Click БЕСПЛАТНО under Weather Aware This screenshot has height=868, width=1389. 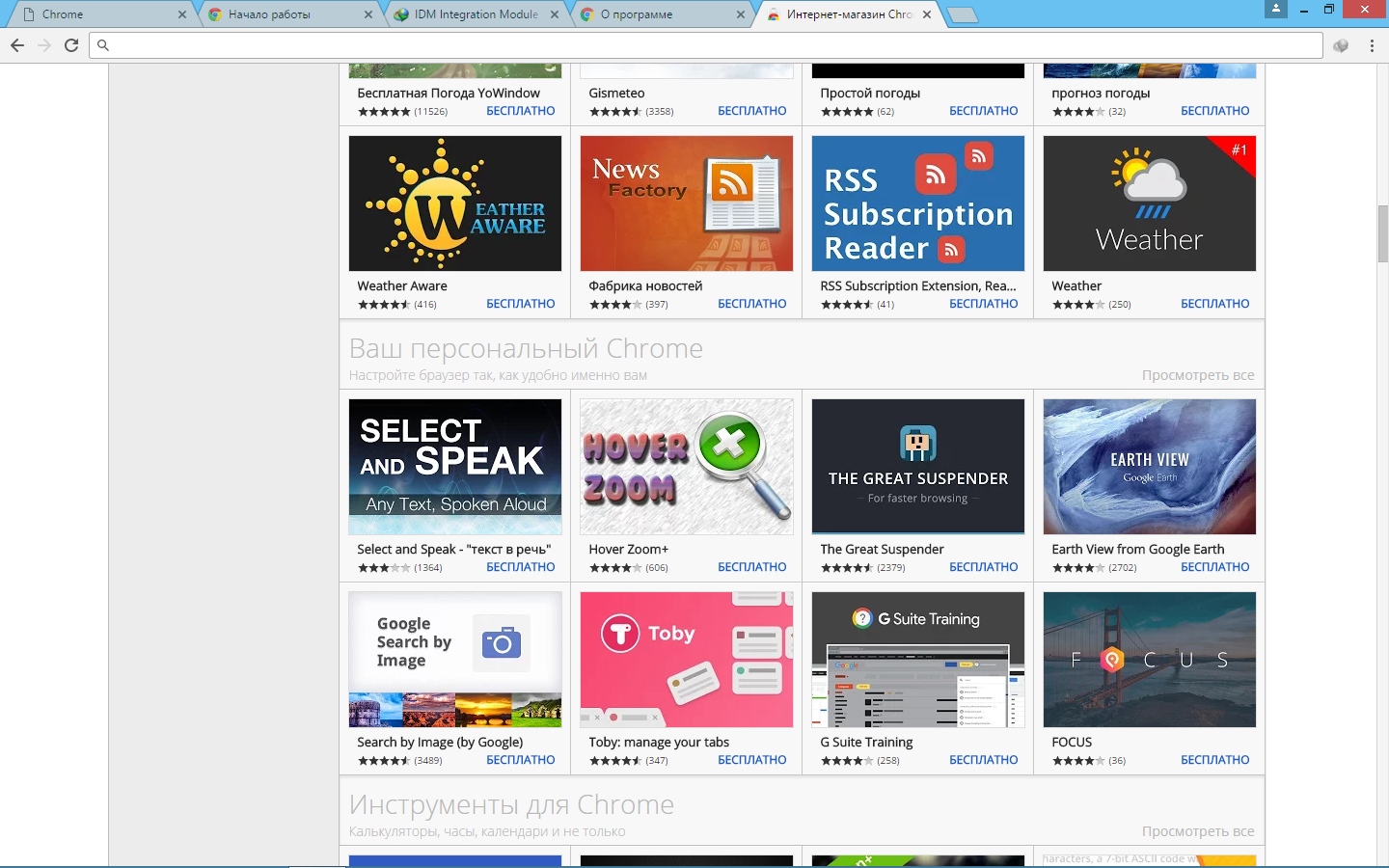(x=521, y=304)
